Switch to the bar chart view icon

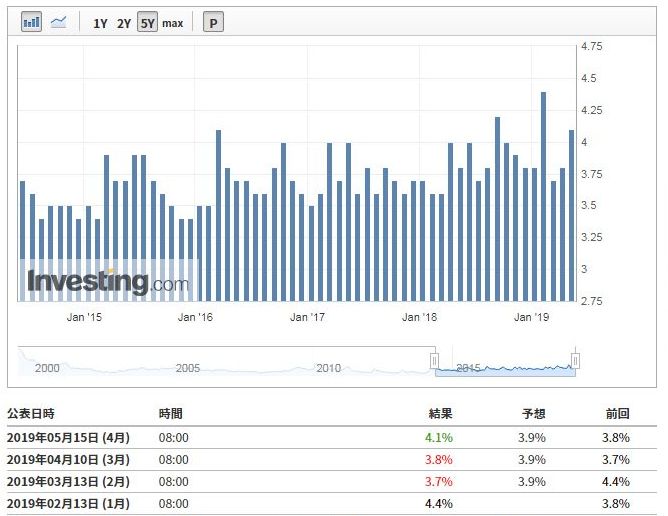(x=31, y=22)
